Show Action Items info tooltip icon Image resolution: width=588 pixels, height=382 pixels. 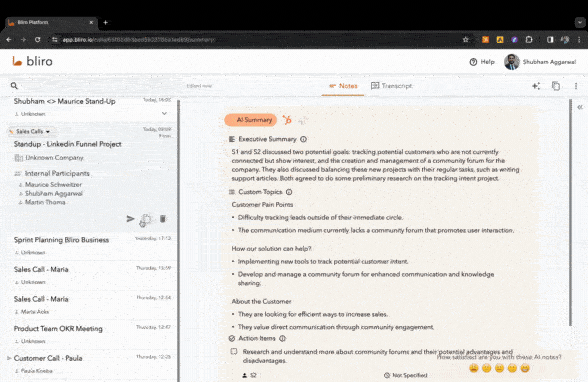[x=282, y=338]
